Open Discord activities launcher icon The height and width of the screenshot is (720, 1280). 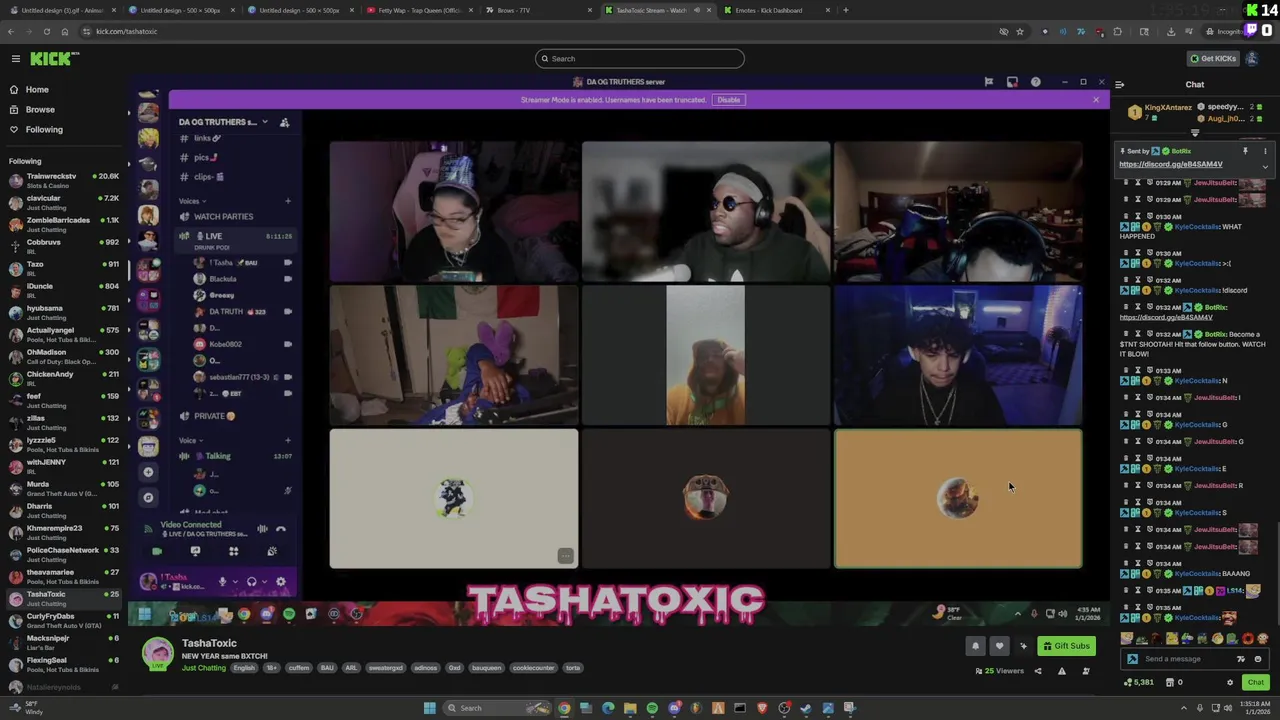[233, 551]
